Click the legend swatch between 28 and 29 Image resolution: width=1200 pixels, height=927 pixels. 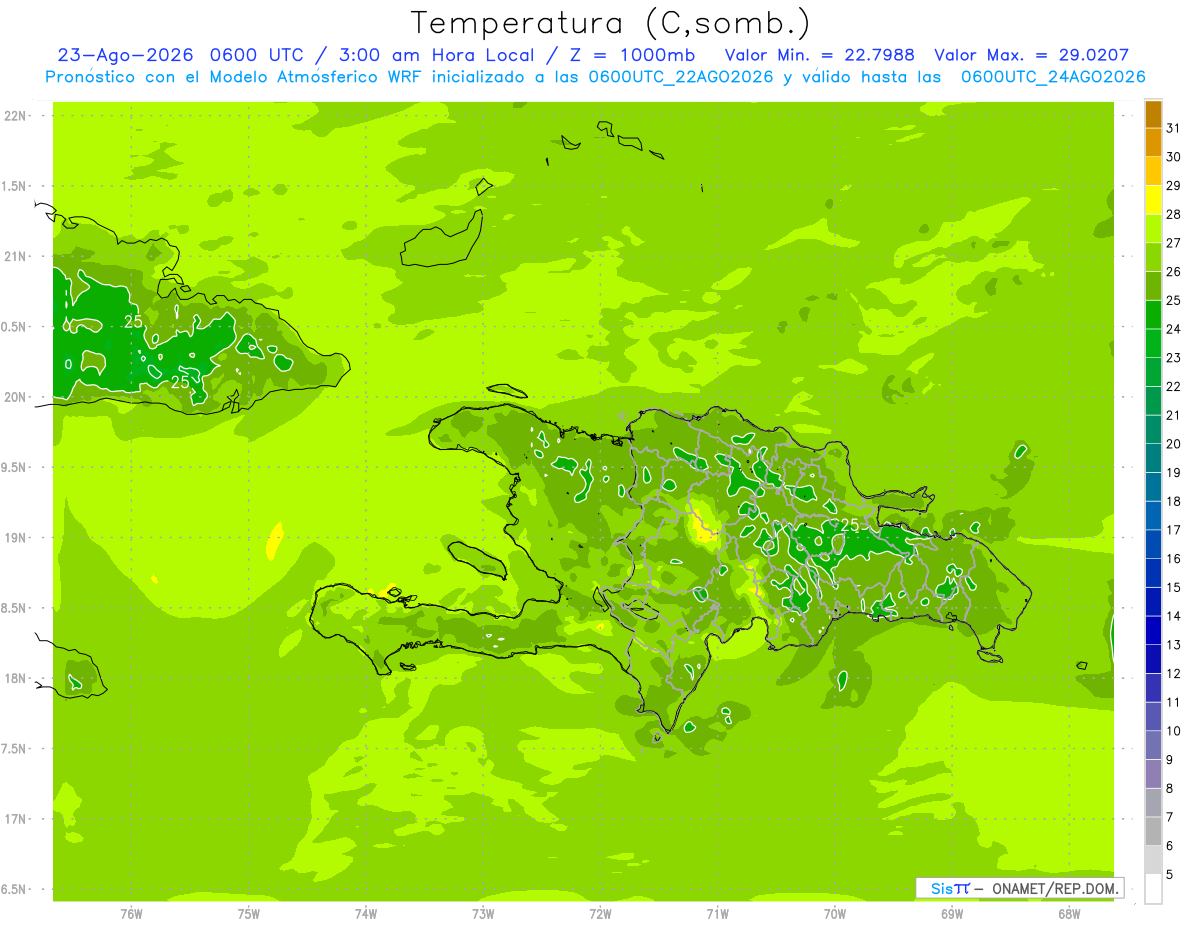click(x=1153, y=200)
